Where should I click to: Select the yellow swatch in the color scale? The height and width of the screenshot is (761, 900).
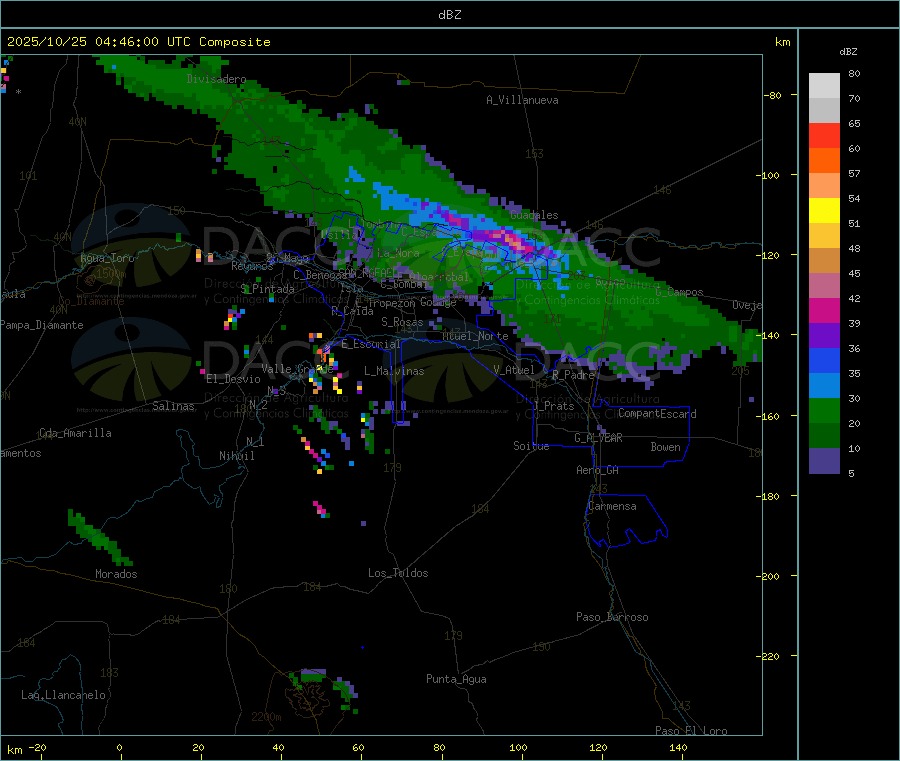pyautogui.click(x=824, y=210)
